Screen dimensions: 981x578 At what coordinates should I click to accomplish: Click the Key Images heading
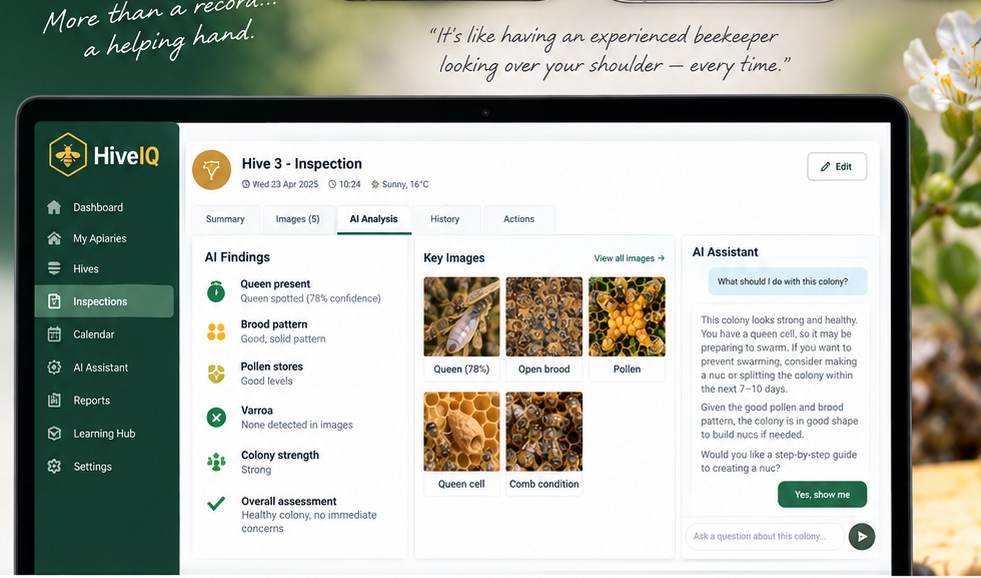[454, 258]
